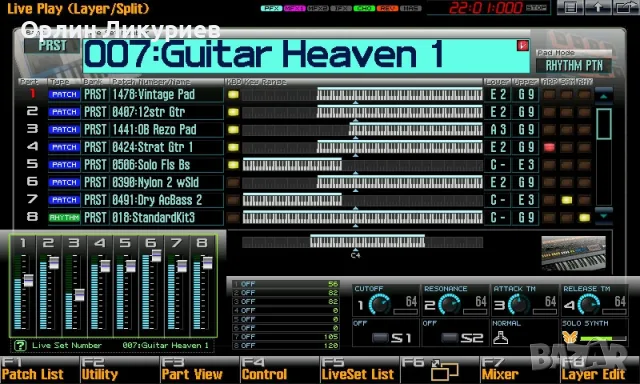Image resolution: width=640 pixels, height=384 pixels.
Task: Click the PATCH type badge for part 1
Action: [64, 95]
